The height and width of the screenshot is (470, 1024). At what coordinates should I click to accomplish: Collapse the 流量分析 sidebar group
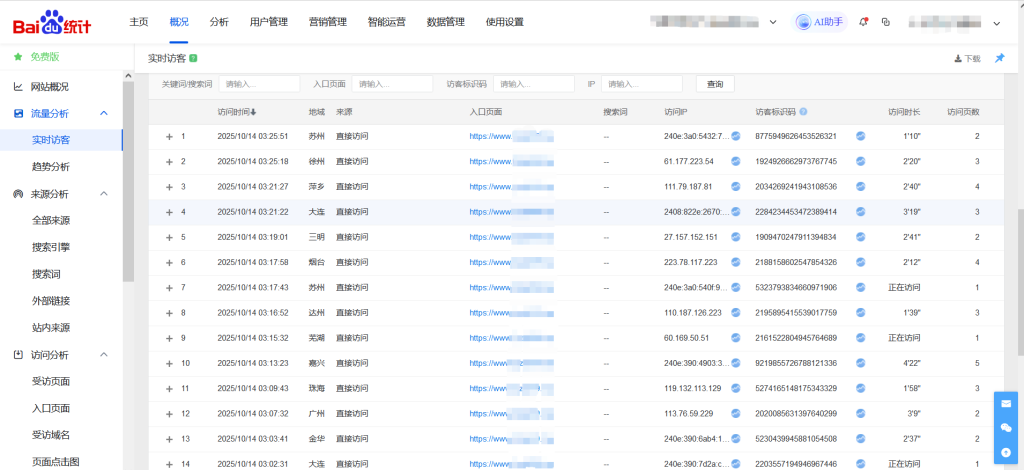(103, 114)
